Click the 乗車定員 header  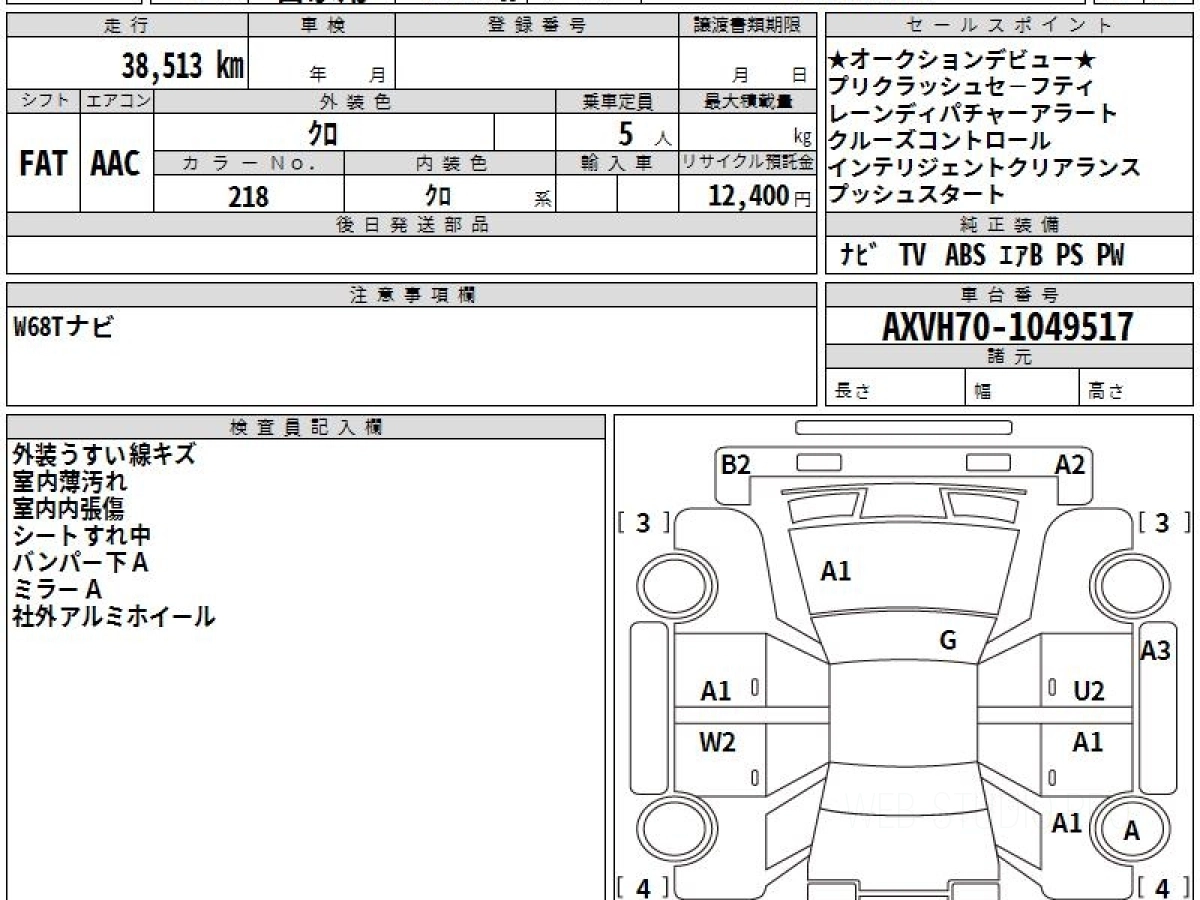(x=617, y=101)
